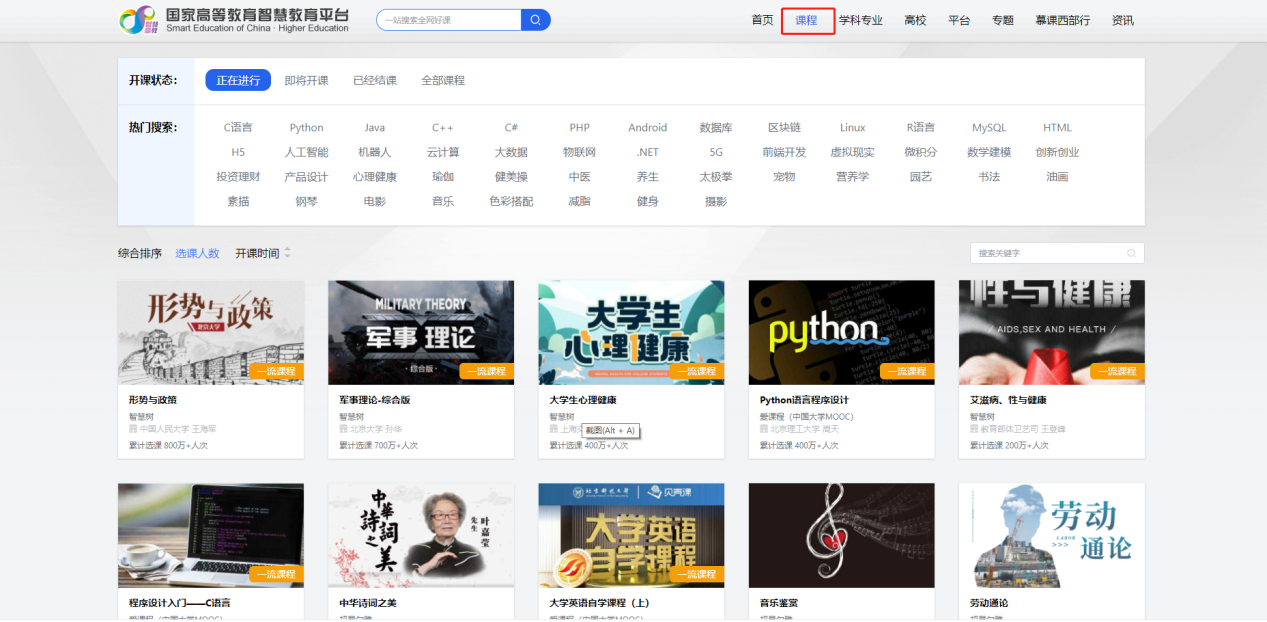Click the Python hot search keyword
This screenshot has width=1267, height=622.
[x=306, y=128]
